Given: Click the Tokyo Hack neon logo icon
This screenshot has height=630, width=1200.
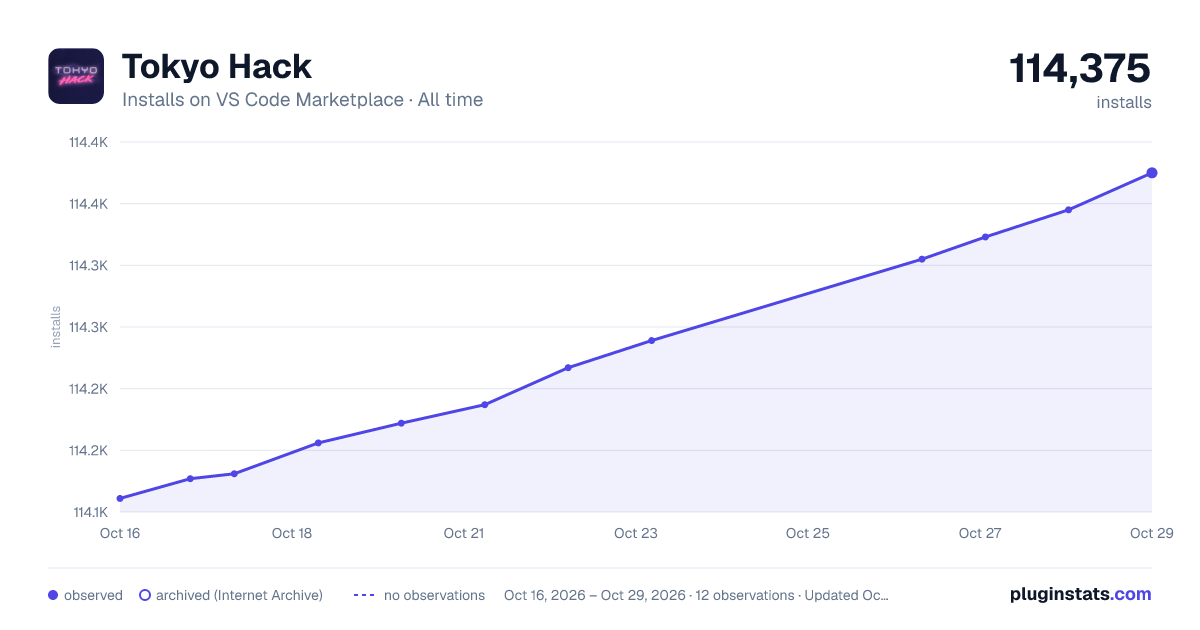Looking at the screenshot, I should coord(76,76).
